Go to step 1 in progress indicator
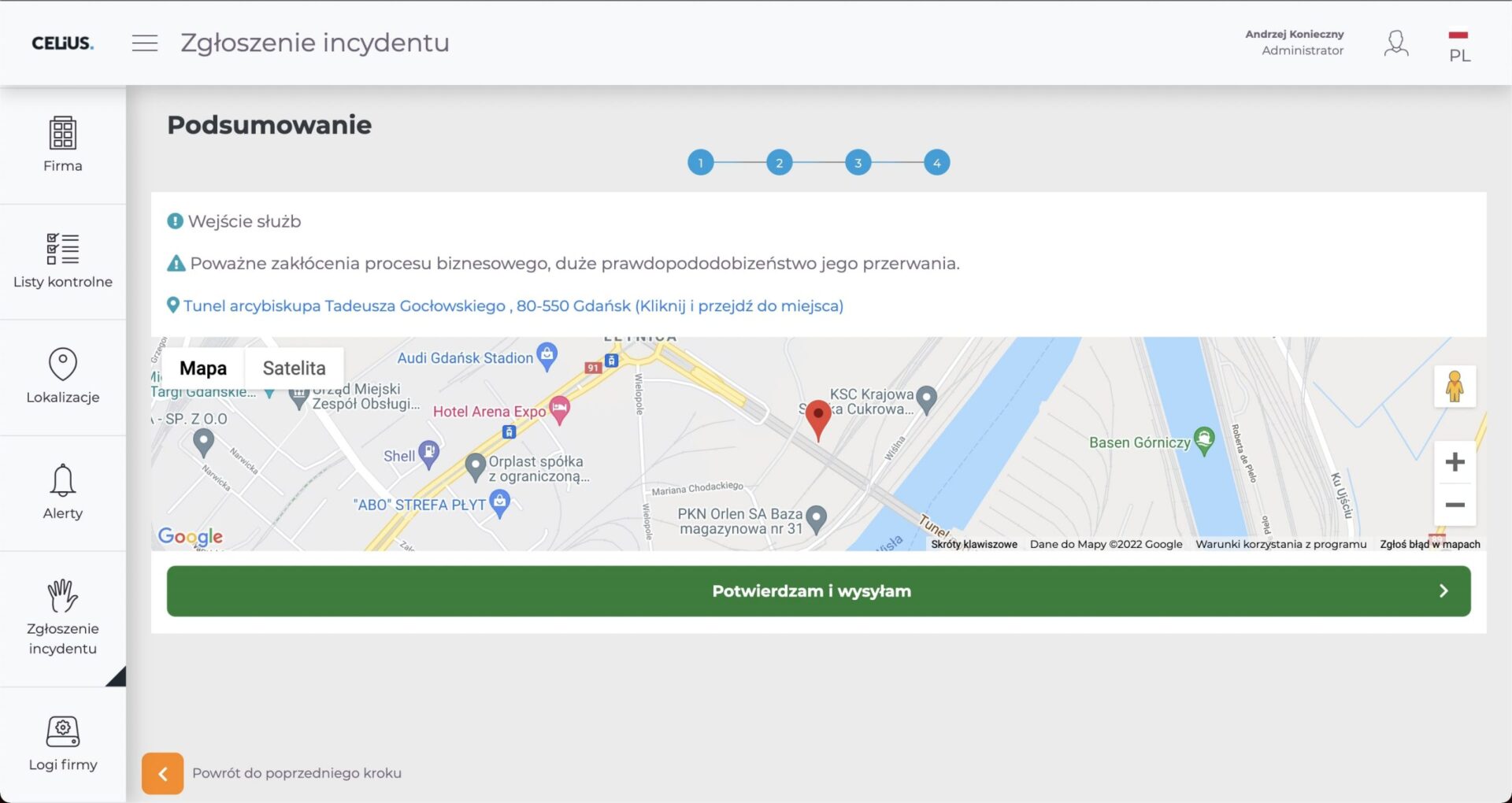The image size is (1512, 803). 700,163
